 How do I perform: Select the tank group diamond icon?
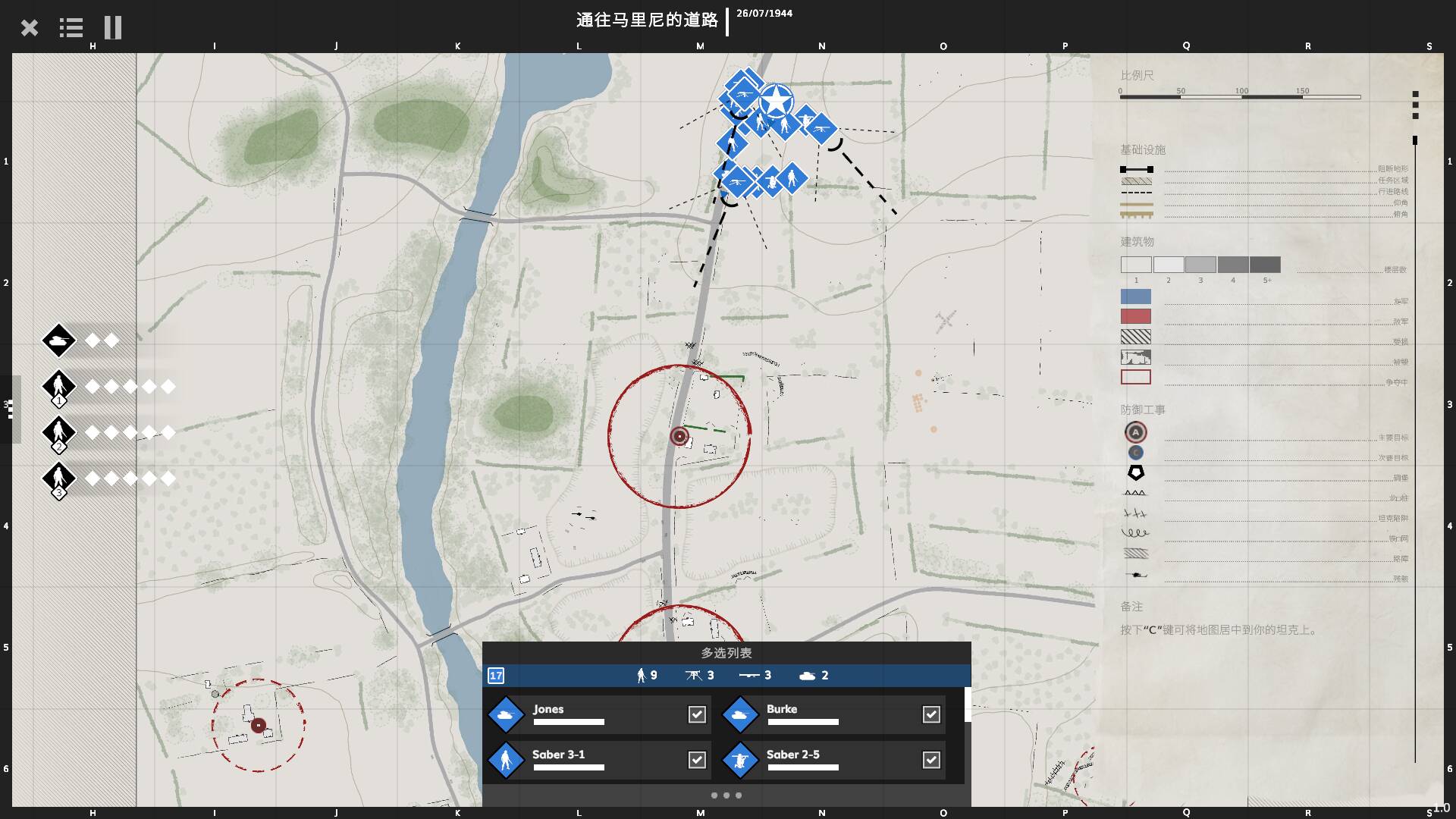click(58, 340)
